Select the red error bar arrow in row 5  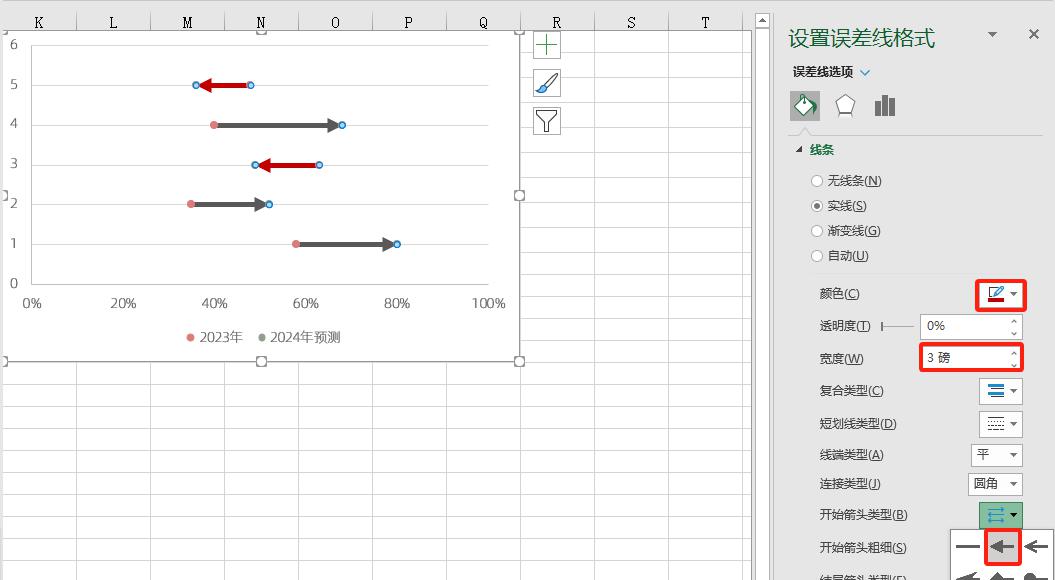point(223,85)
